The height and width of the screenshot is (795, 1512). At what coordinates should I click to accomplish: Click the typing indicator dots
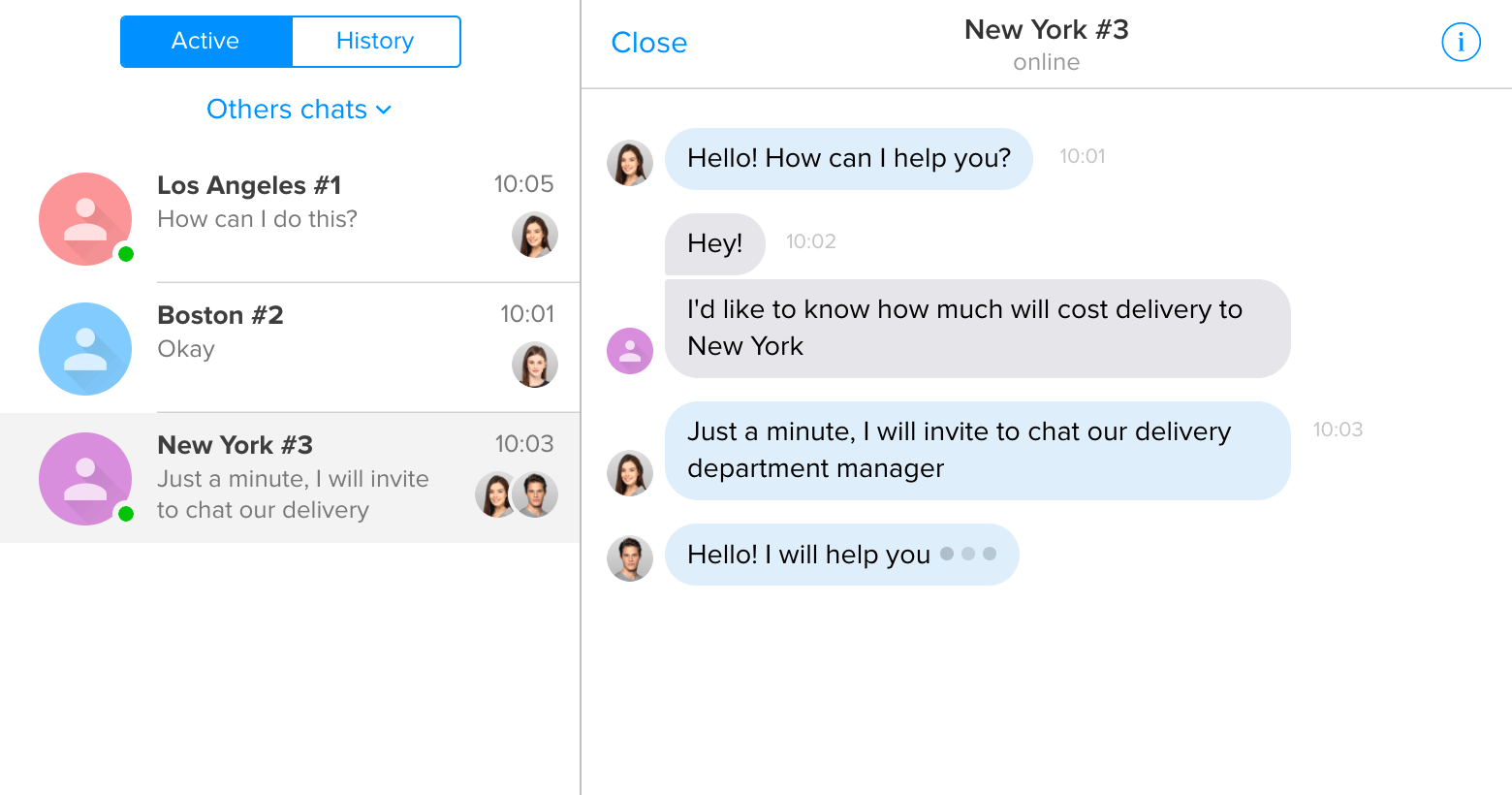point(969,555)
